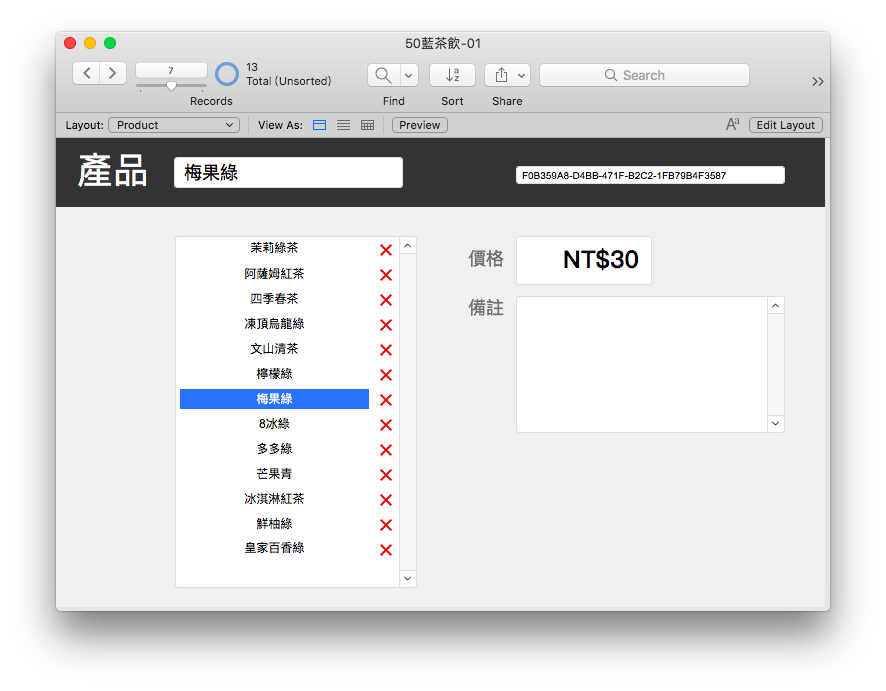Viewport: 886px width, 691px height.
Task: Delete the 鮮柚綠 row with red X
Action: 386,525
